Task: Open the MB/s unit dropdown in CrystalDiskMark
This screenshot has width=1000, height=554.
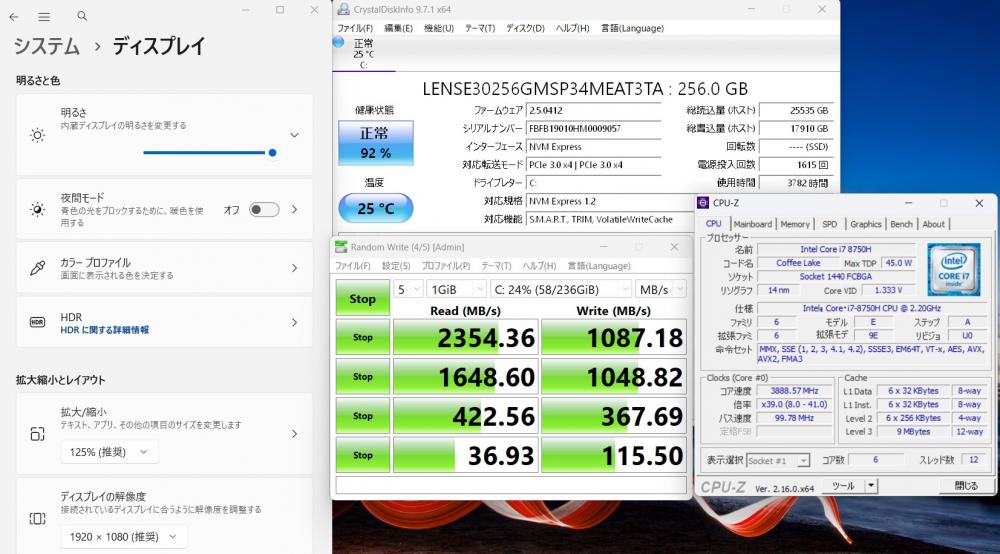Action: click(661, 289)
